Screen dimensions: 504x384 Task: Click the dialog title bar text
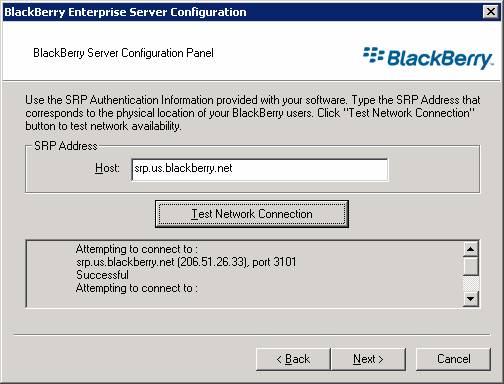[x=125, y=12]
